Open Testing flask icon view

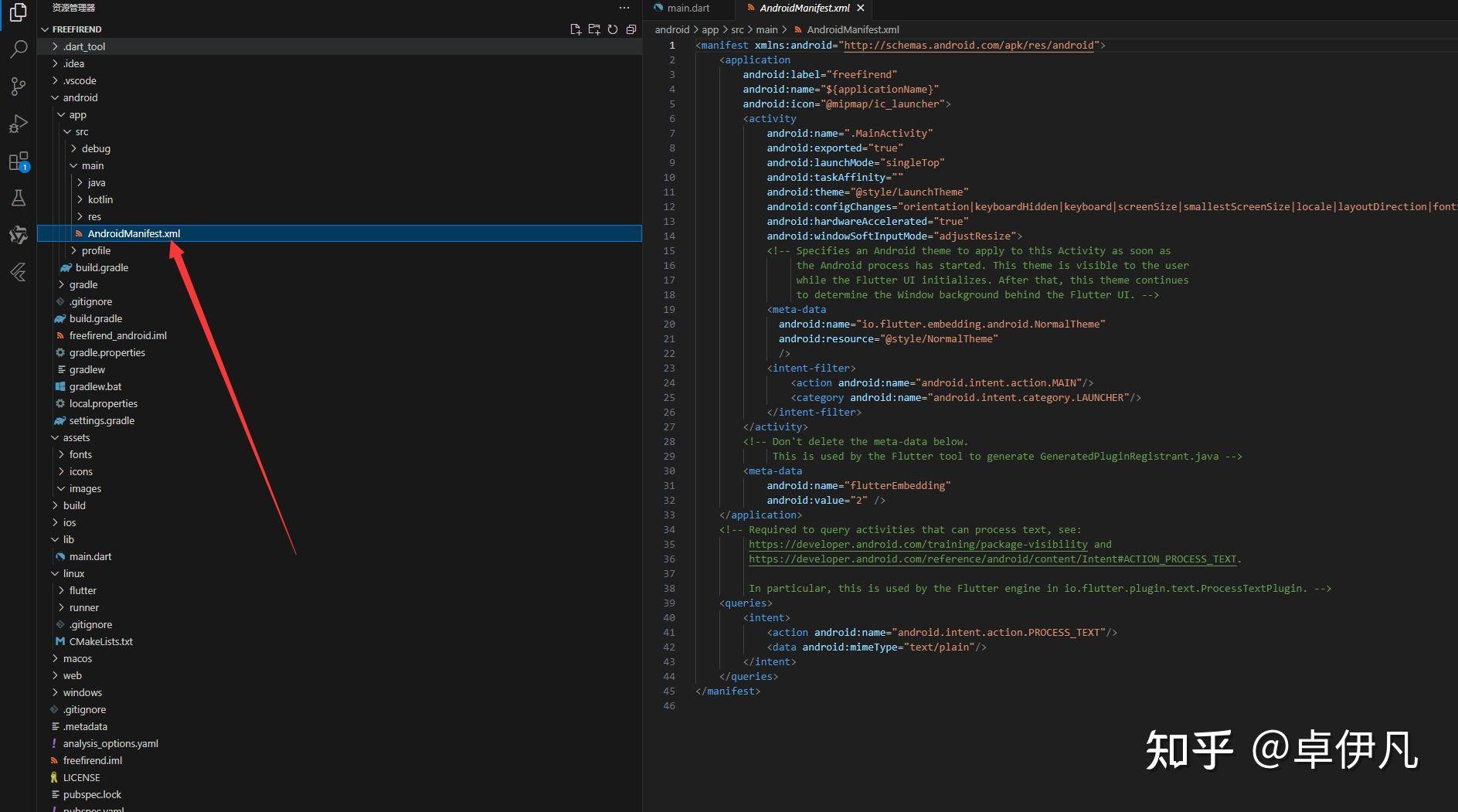(18, 198)
